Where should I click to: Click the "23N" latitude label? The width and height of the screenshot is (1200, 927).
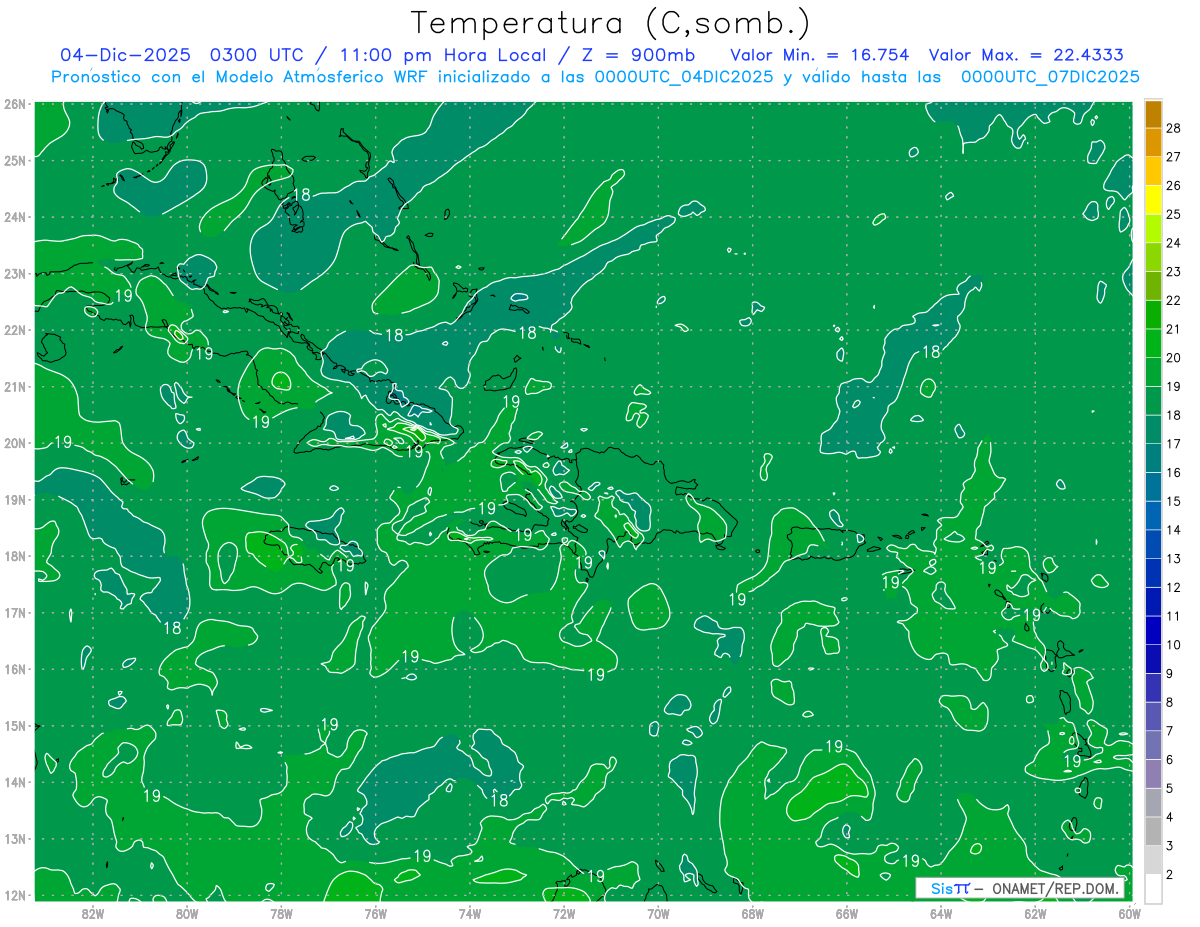(x=15, y=273)
